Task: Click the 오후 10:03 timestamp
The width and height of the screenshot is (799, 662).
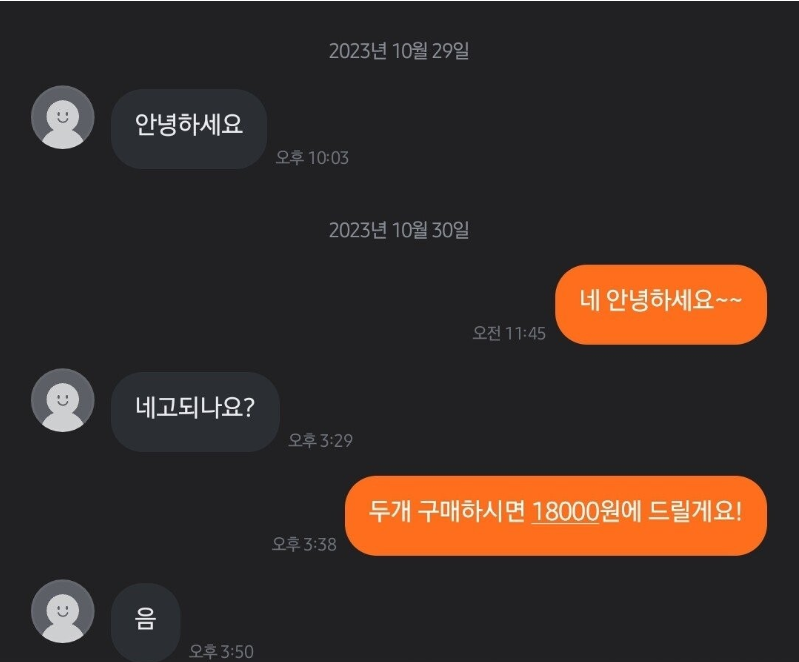Action: [312, 157]
